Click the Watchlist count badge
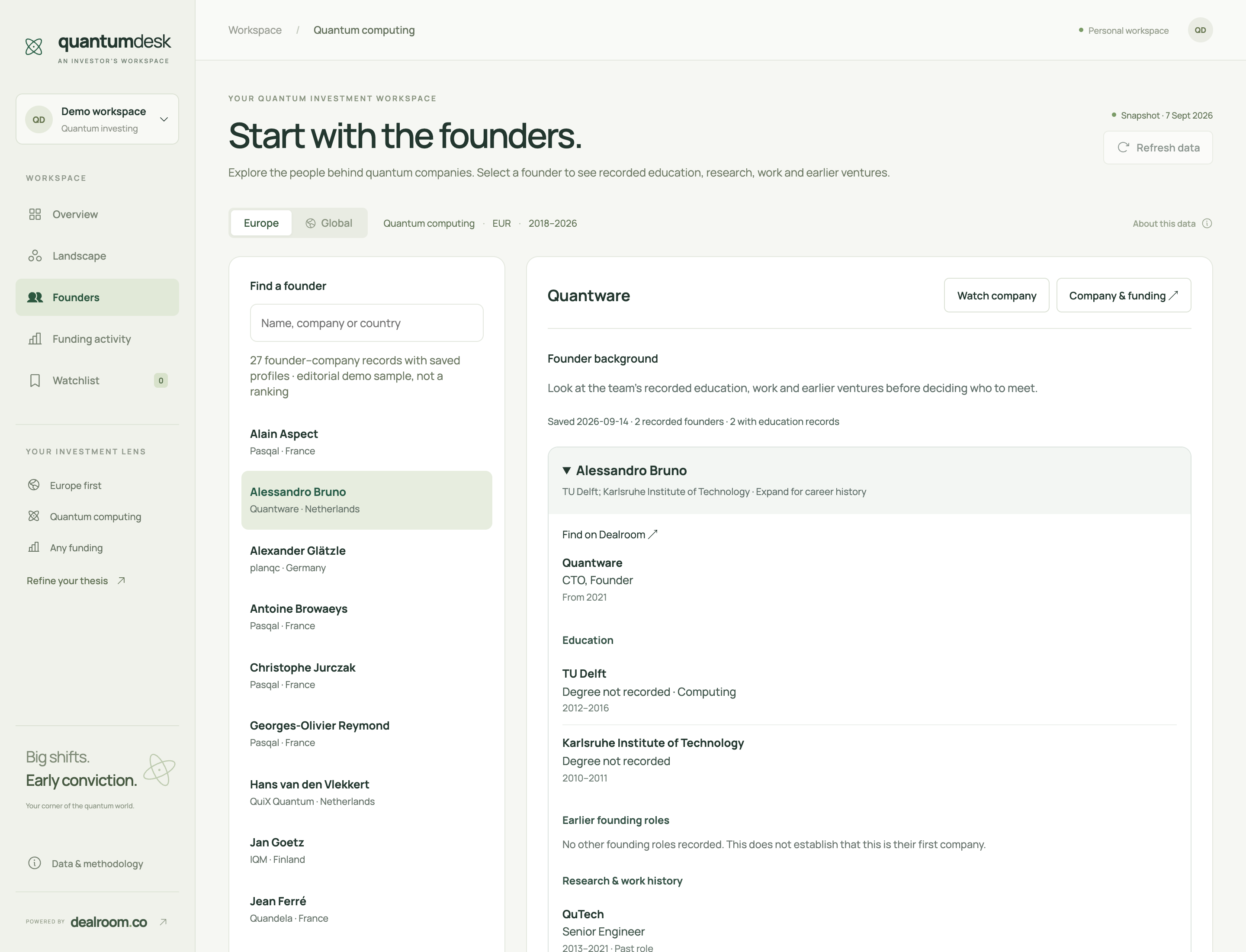 click(161, 380)
